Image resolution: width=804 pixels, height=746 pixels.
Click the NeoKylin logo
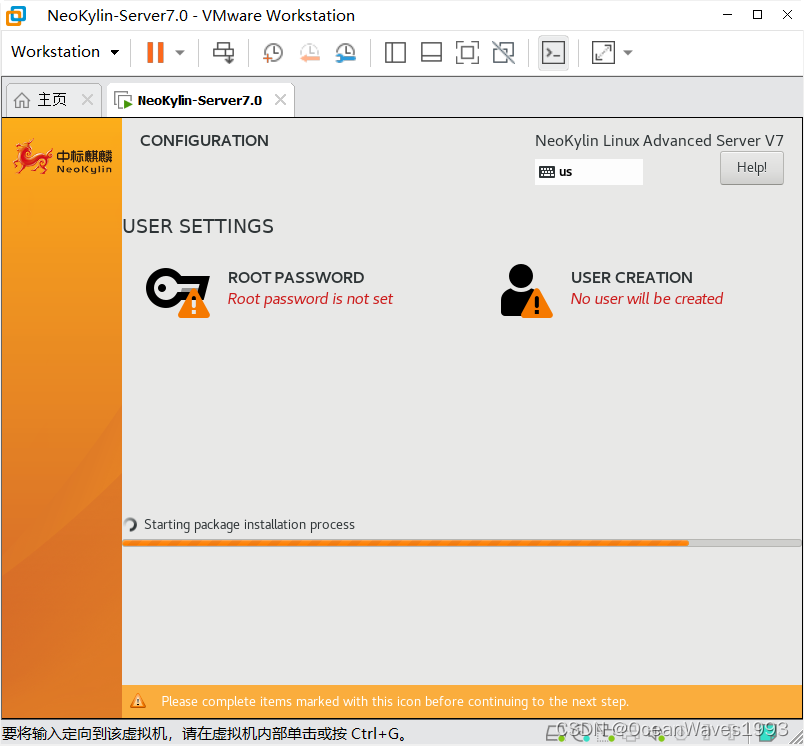pos(62,156)
